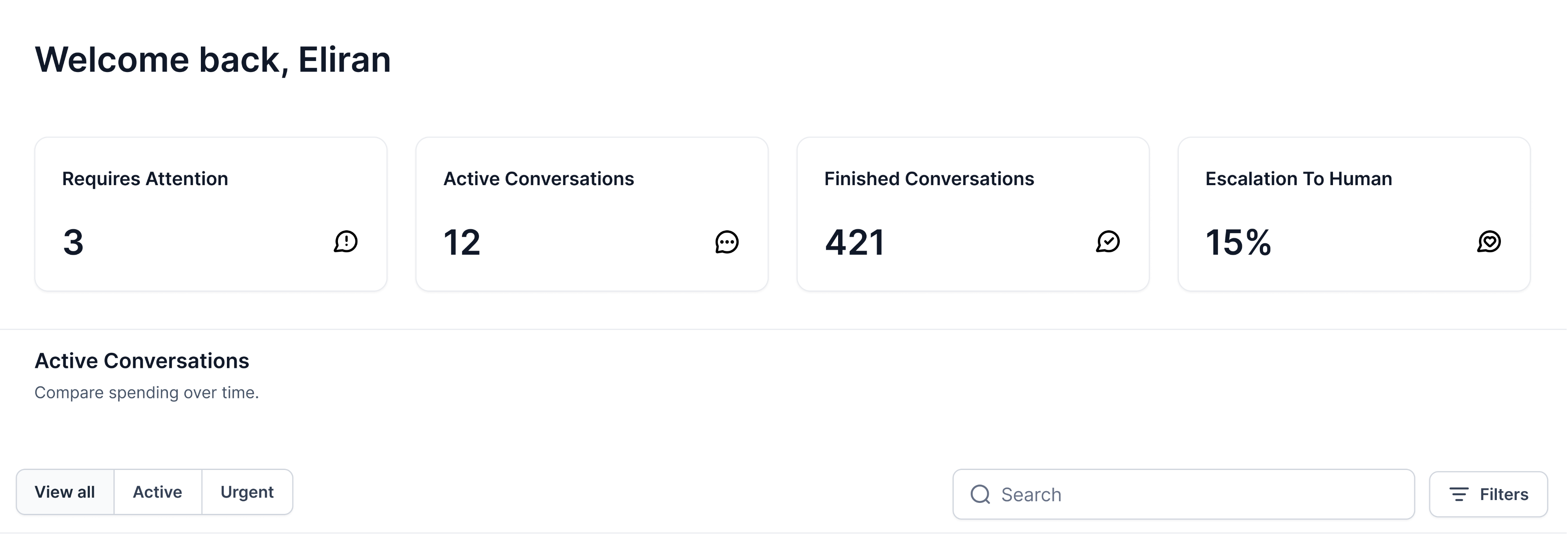This screenshot has height=544, width=1568.
Task: Click the checkmark bubble icon in Finished Conversations
Action: point(1108,242)
